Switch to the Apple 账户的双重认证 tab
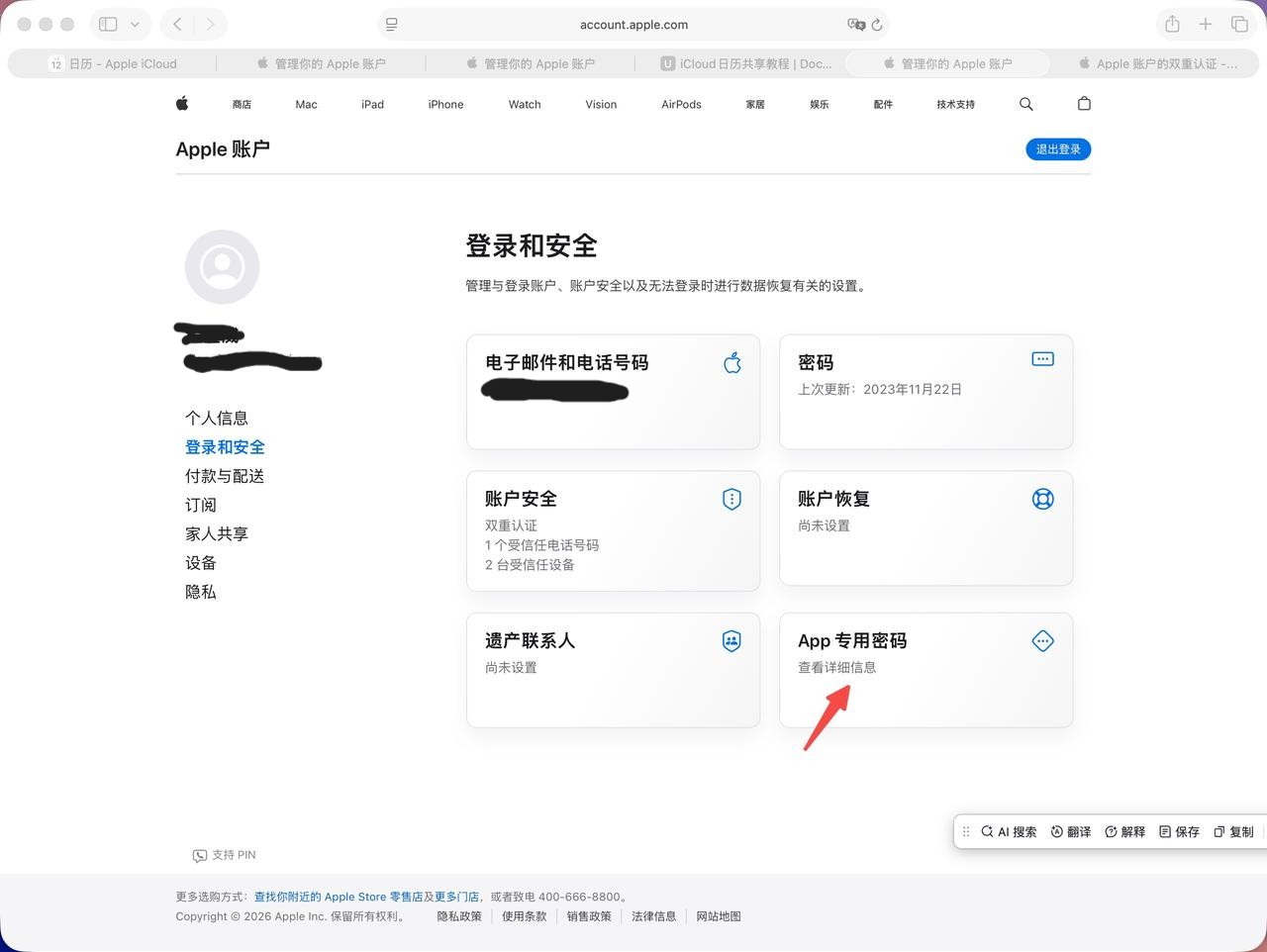Image resolution: width=1267 pixels, height=952 pixels. coord(1158,63)
